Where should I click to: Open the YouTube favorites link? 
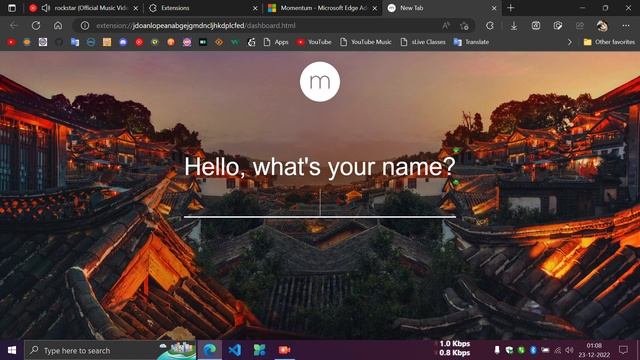(313, 42)
